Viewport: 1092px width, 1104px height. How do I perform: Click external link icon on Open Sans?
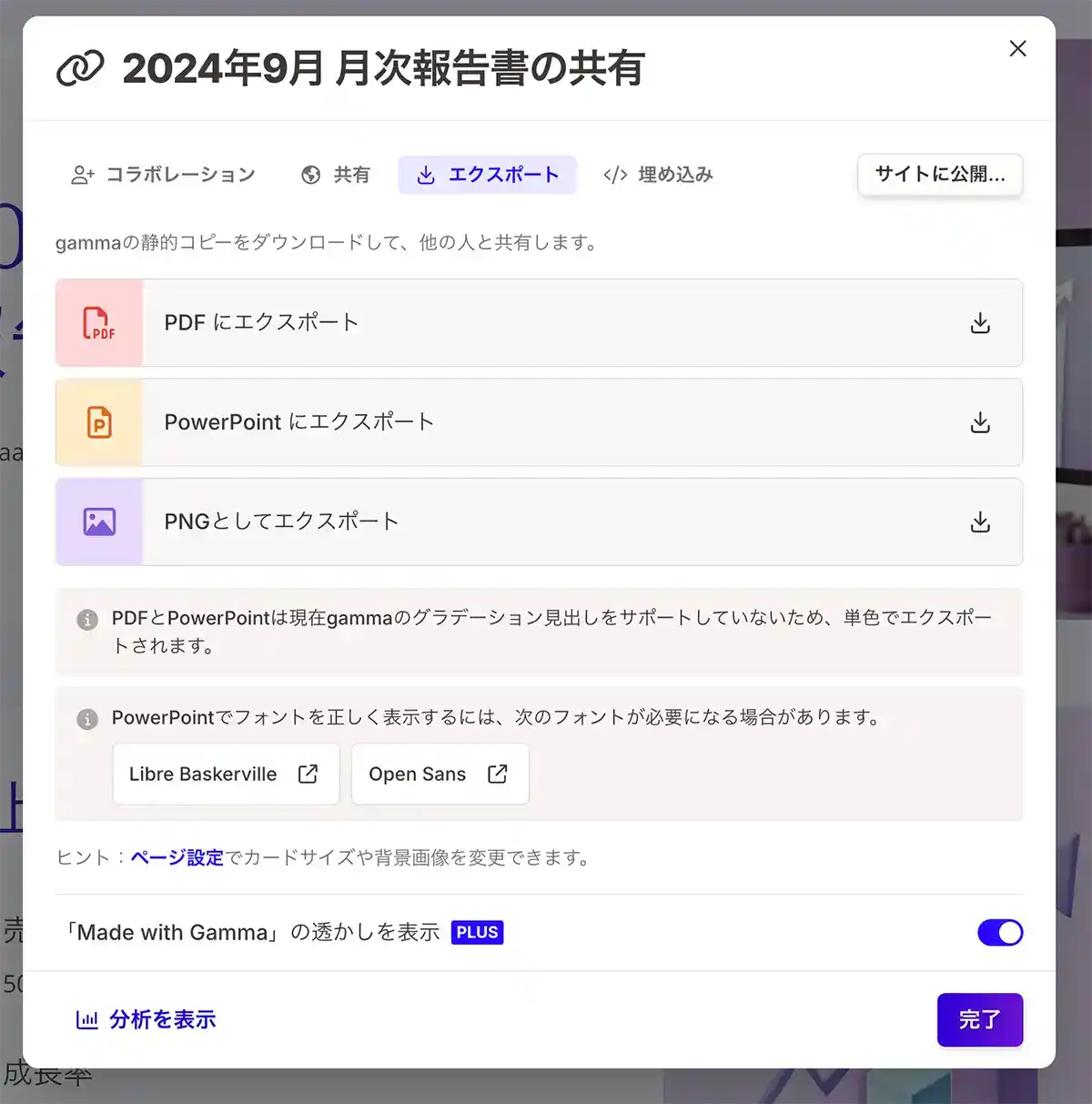click(497, 774)
